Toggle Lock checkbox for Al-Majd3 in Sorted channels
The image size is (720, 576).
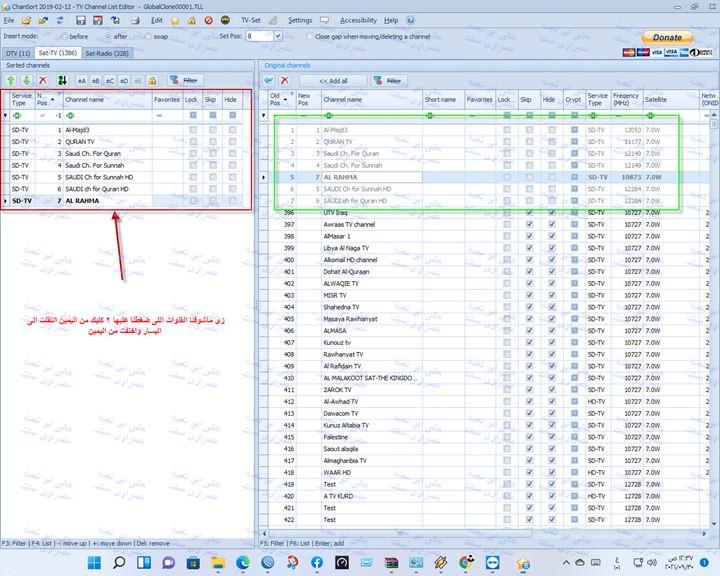pos(193,130)
